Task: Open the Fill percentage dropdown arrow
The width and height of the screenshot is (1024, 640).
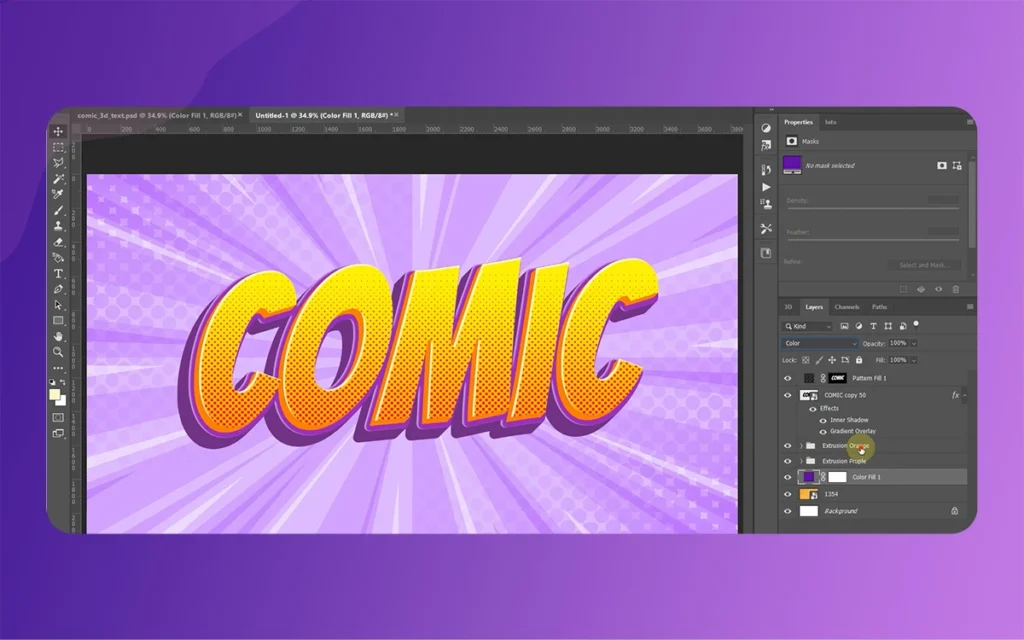Action: point(914,360)
